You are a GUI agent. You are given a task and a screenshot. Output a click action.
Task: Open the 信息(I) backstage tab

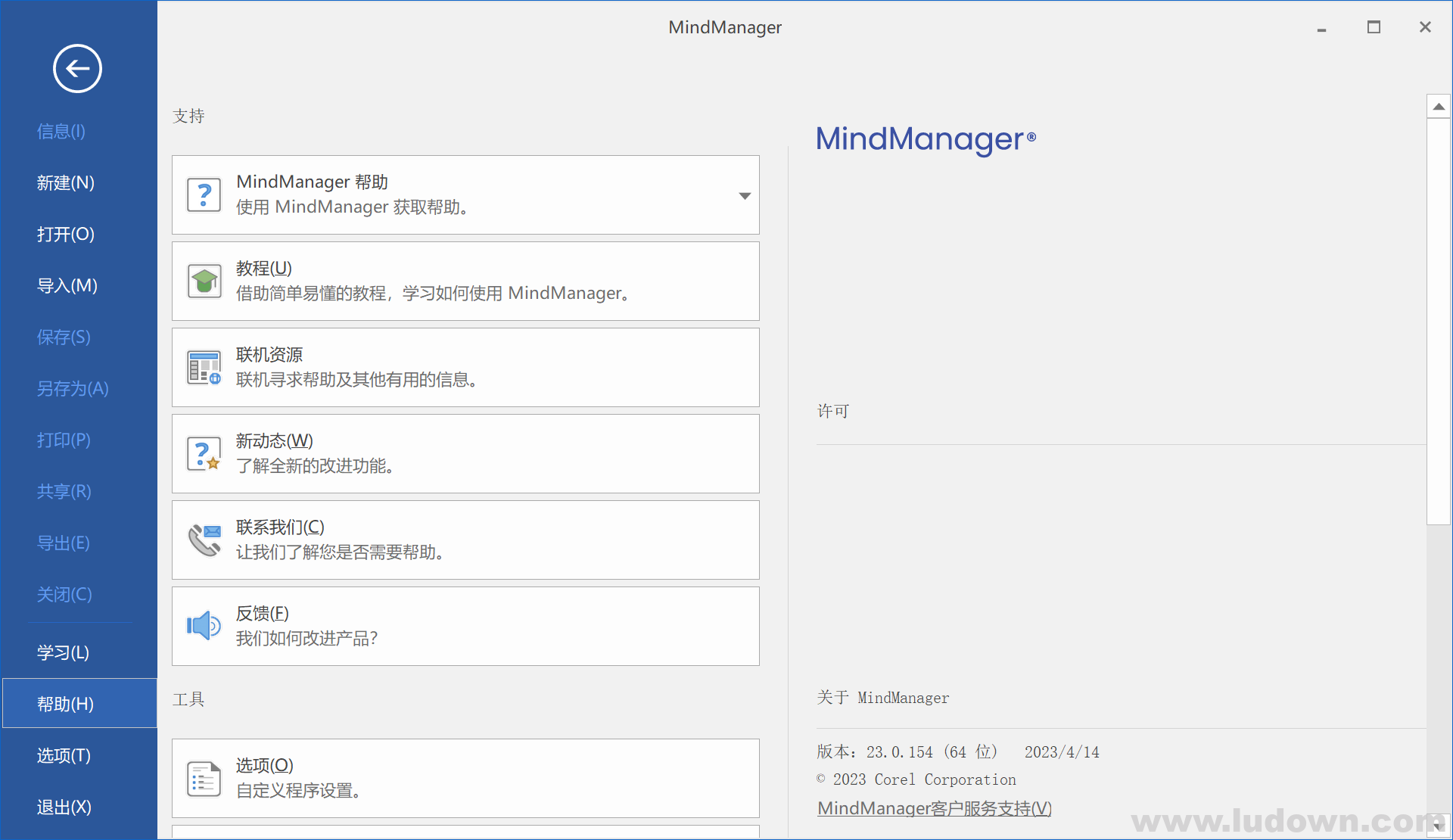coord(61,131)
